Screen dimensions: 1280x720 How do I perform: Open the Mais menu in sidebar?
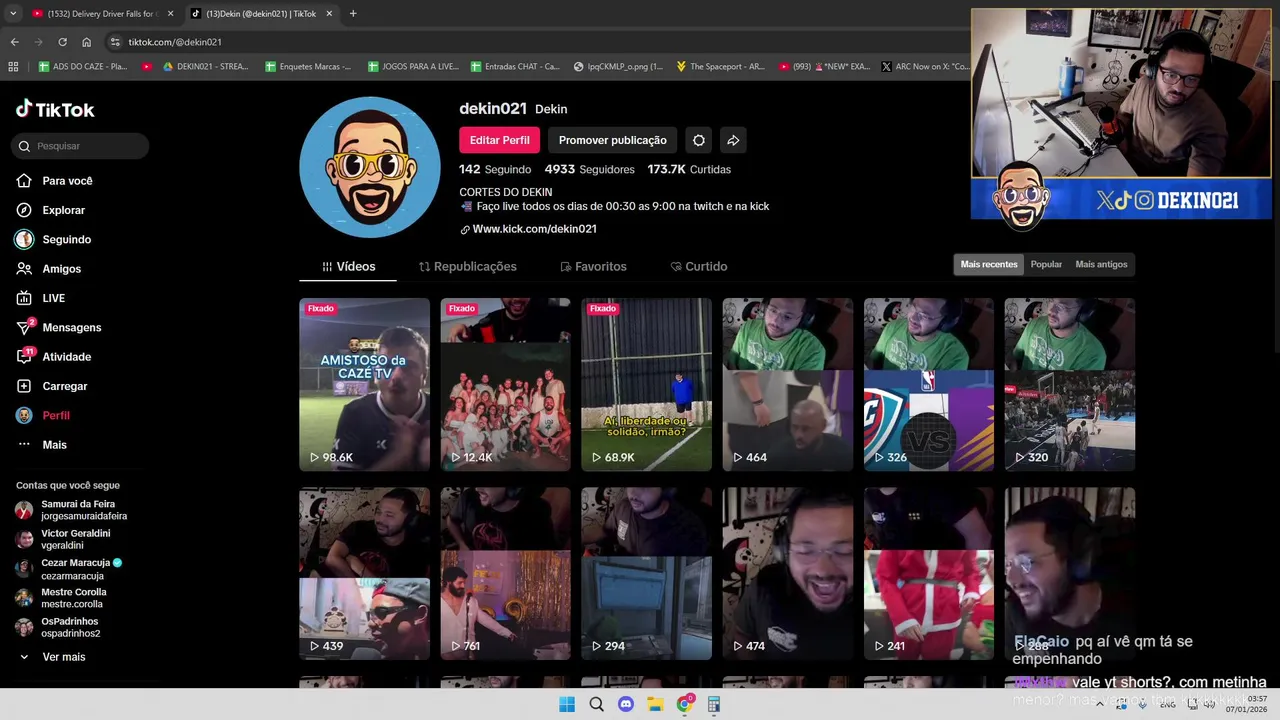coord(41,445)
